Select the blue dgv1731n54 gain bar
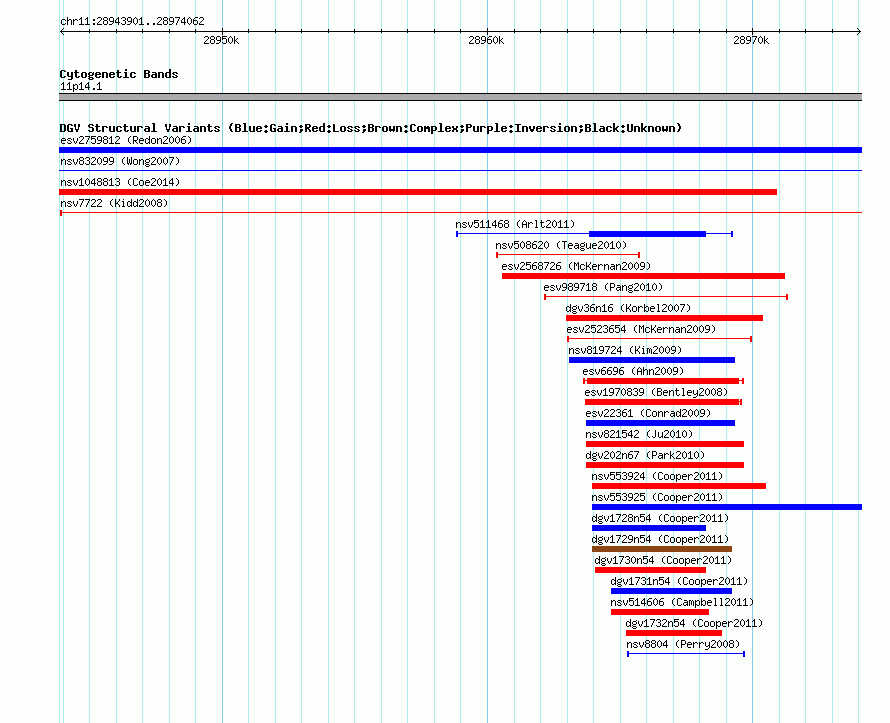Image resolution: width=890 pixels, height=723 pixels. [x=671, y=591]
